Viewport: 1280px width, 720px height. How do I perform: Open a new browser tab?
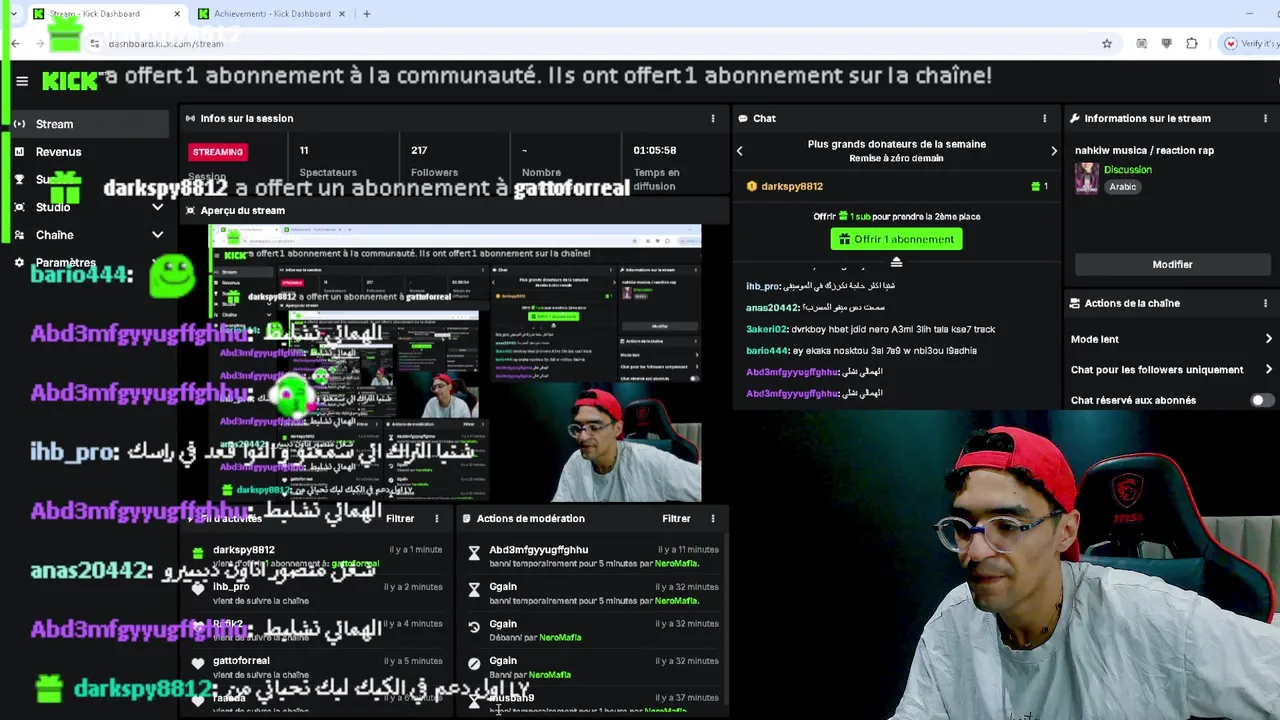366,14
